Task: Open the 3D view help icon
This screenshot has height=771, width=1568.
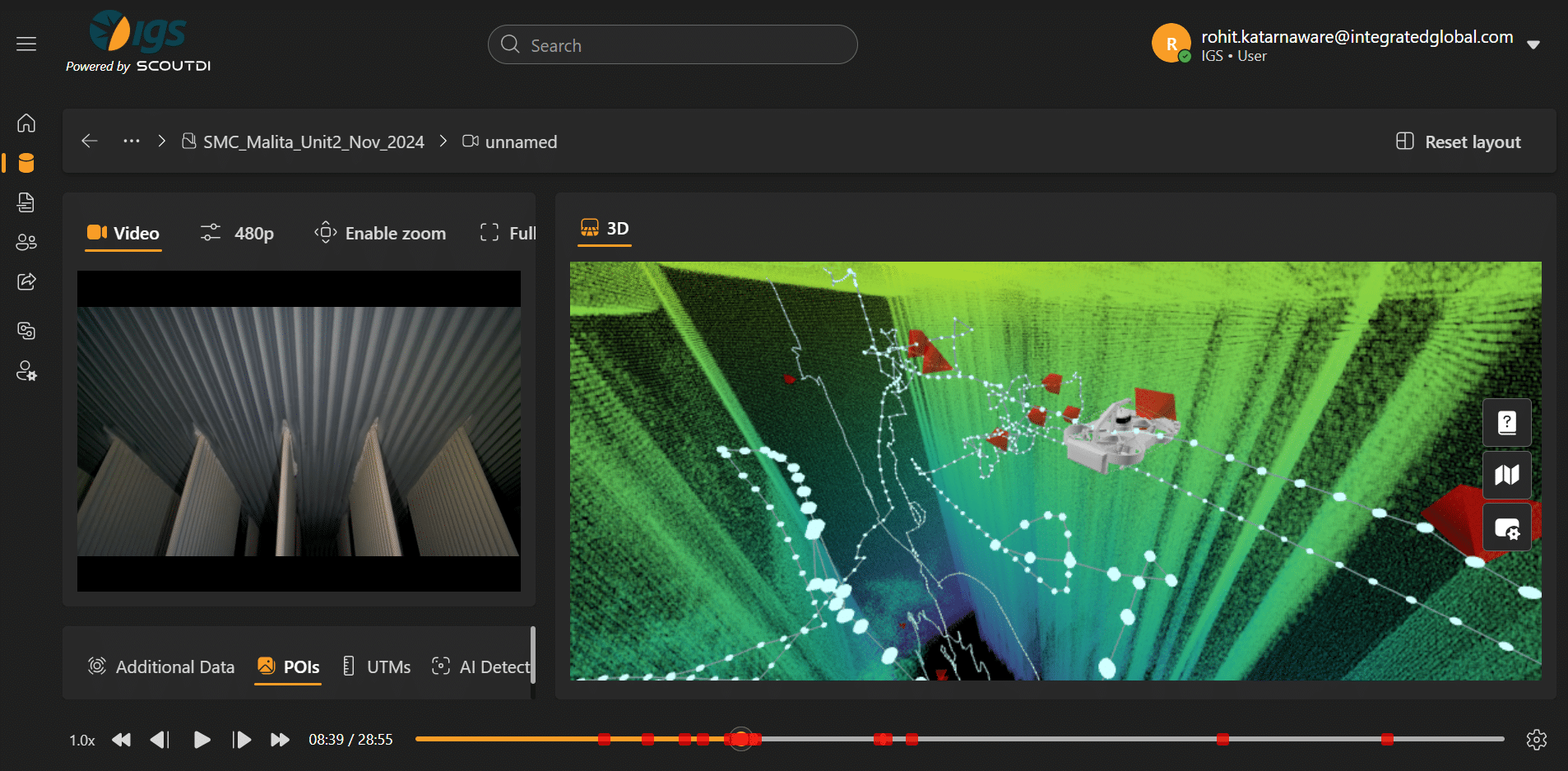Action: [x=1506, y=423]
